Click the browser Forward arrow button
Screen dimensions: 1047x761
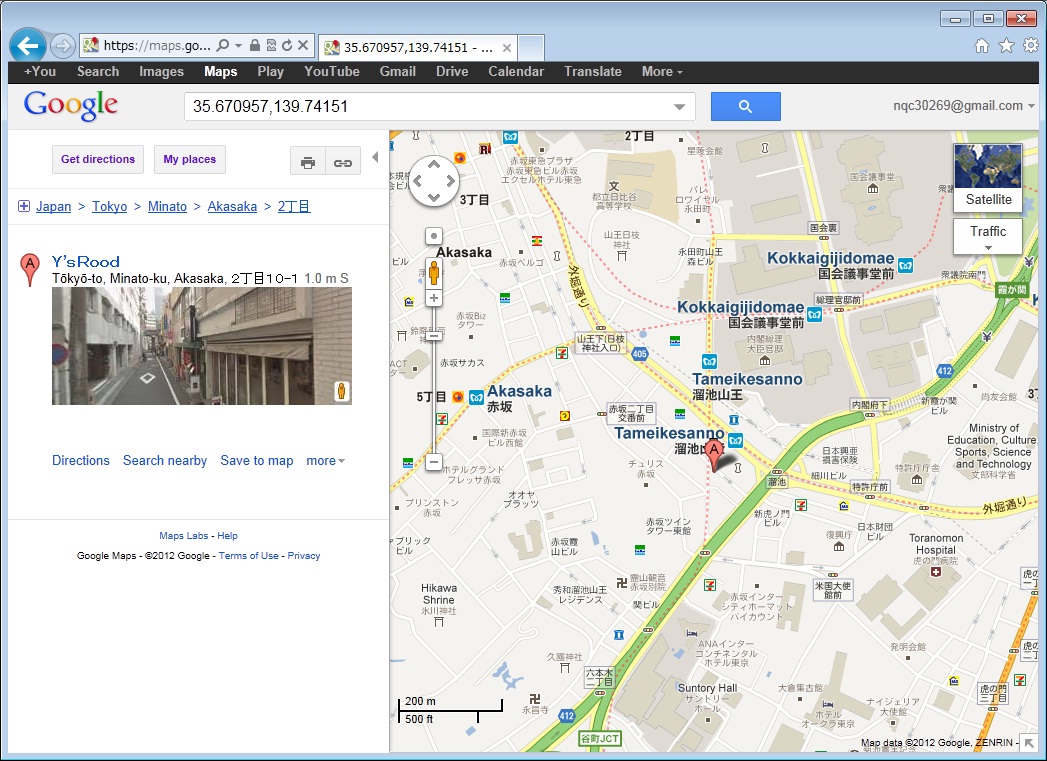(63, 46)
